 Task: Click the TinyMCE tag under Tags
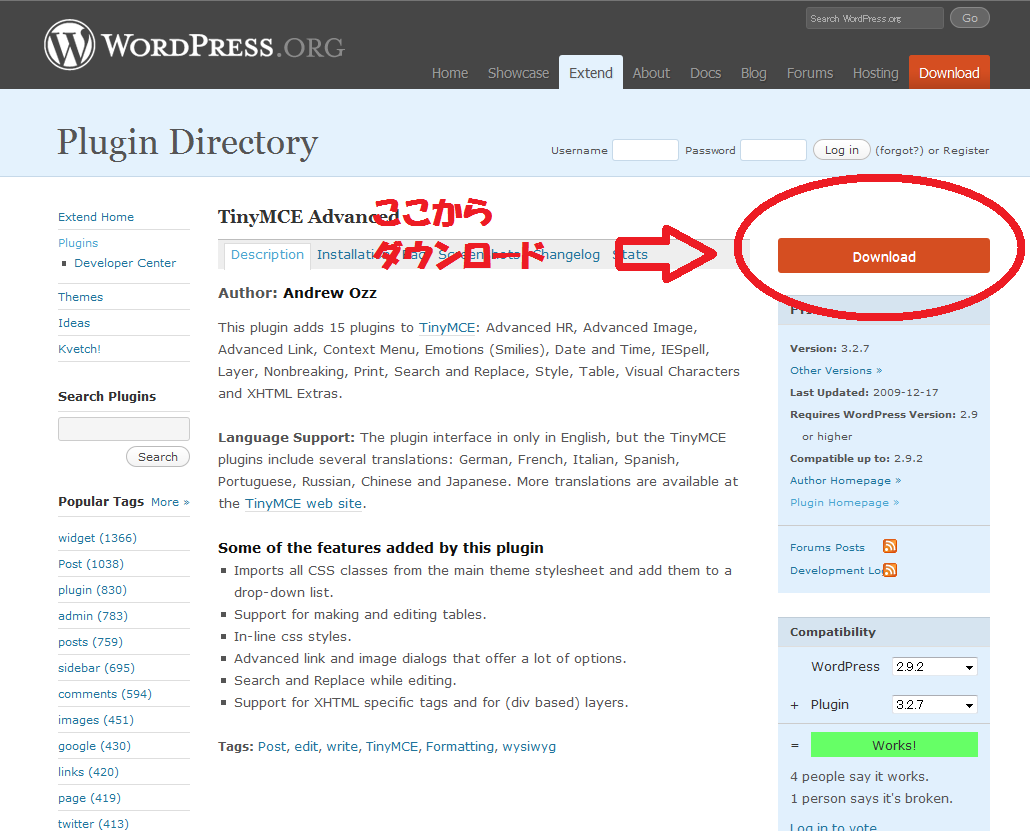(x=392, y=747)
